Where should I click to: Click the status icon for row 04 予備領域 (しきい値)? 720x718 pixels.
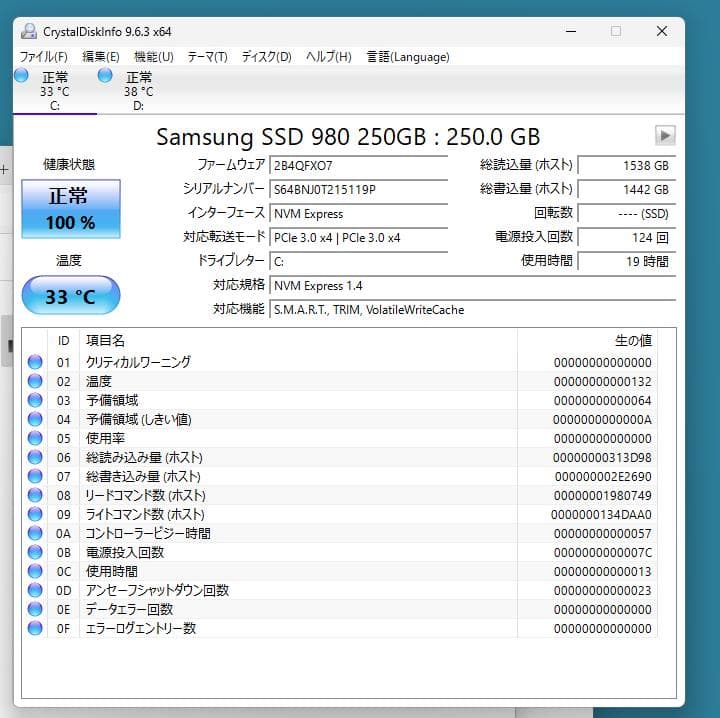[x=35, y=419]
